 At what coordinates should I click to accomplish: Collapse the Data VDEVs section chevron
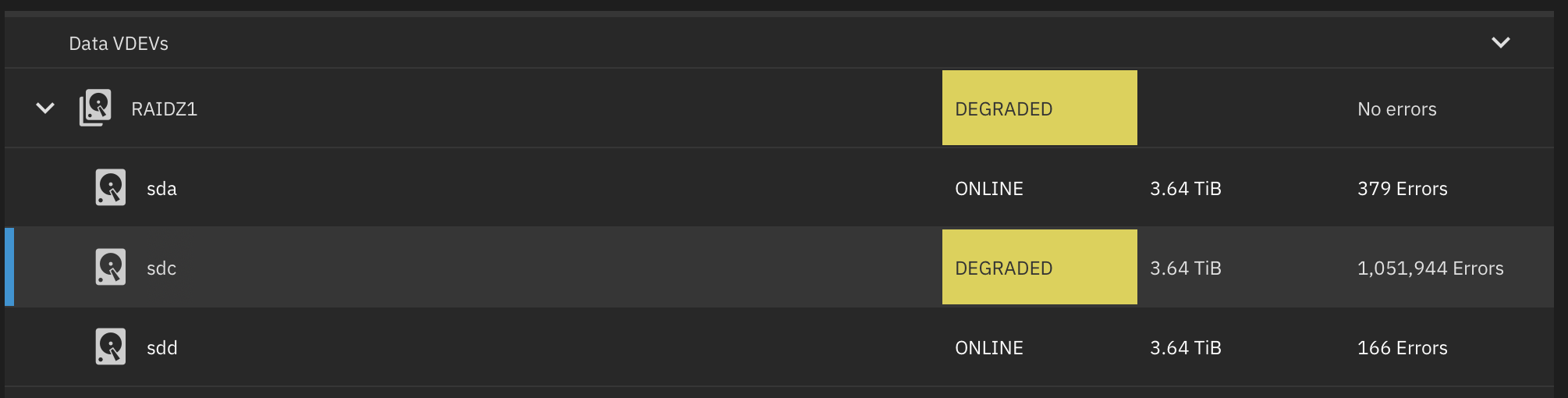(1501, 43)
